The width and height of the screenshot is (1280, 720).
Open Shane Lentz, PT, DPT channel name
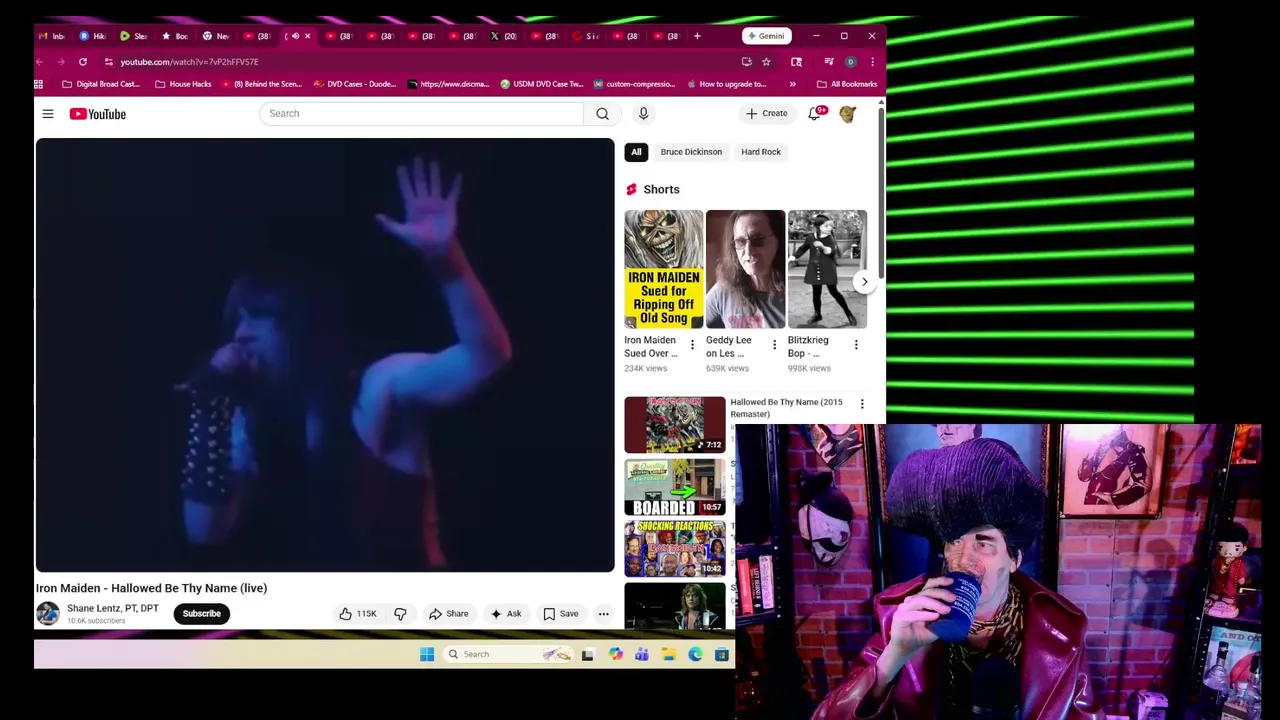(x=113, y=608)
